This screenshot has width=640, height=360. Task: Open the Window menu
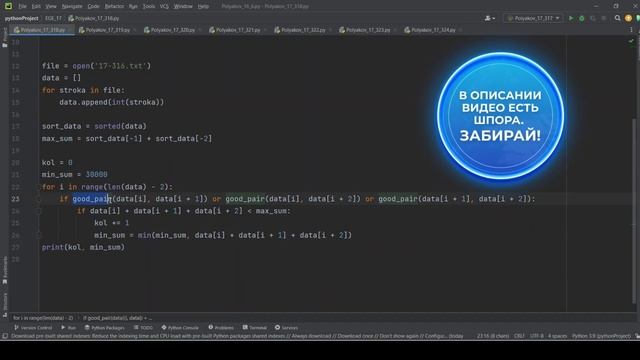click(x=183, y=7)
